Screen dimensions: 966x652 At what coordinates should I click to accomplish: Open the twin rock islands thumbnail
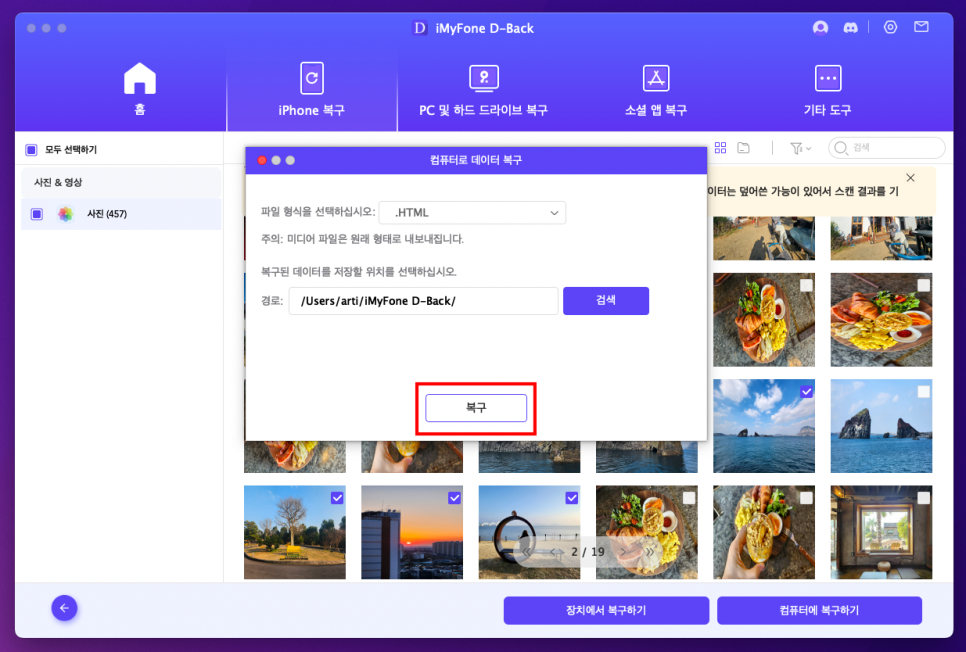(x=881, y=426)
